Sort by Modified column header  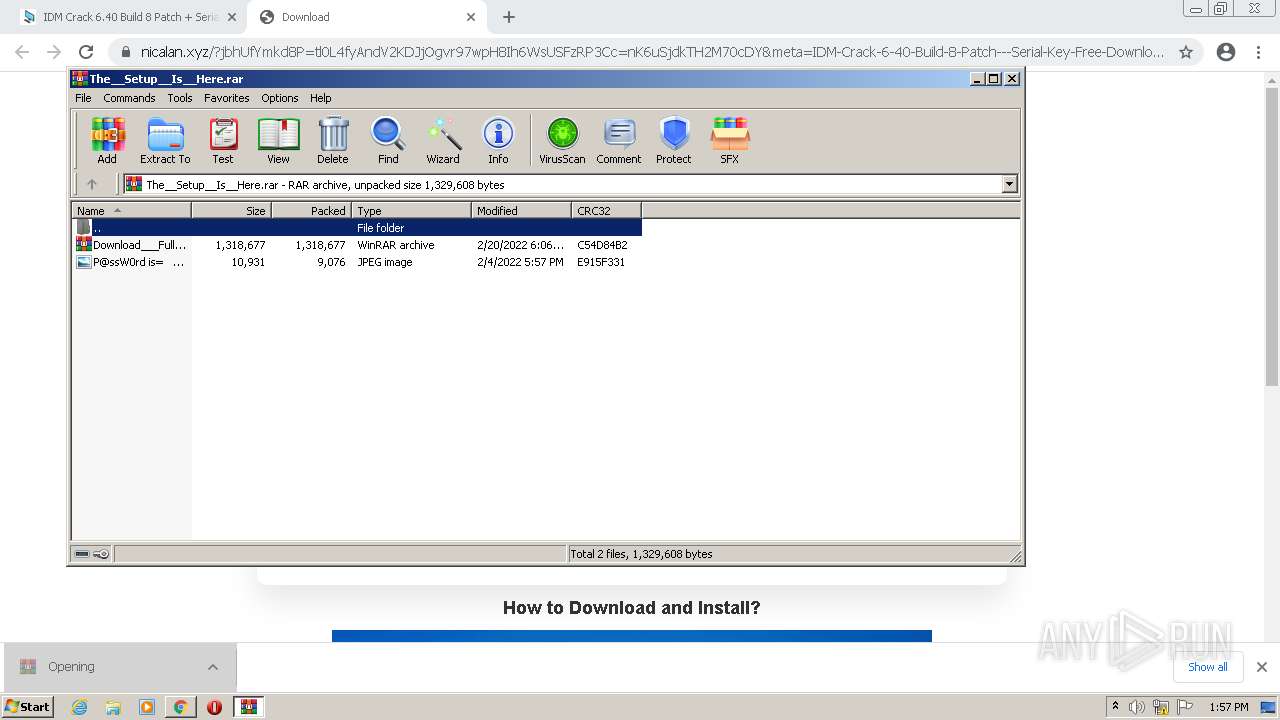click(x=521, y=210)
